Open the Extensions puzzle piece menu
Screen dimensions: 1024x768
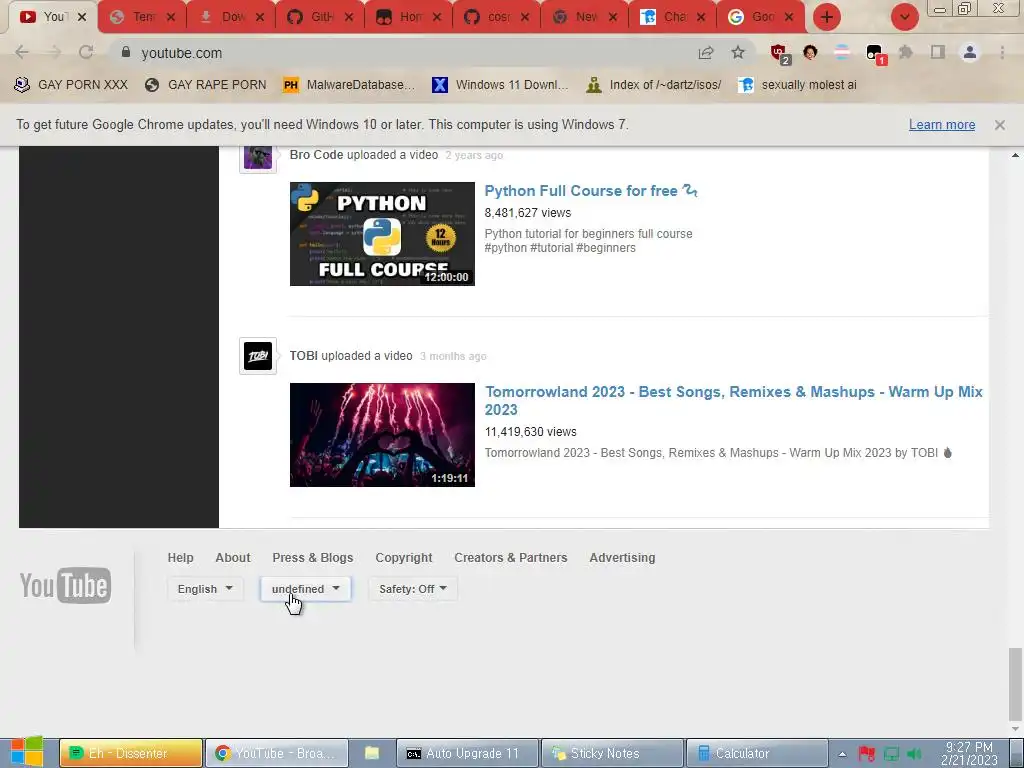tap(906, 52)
